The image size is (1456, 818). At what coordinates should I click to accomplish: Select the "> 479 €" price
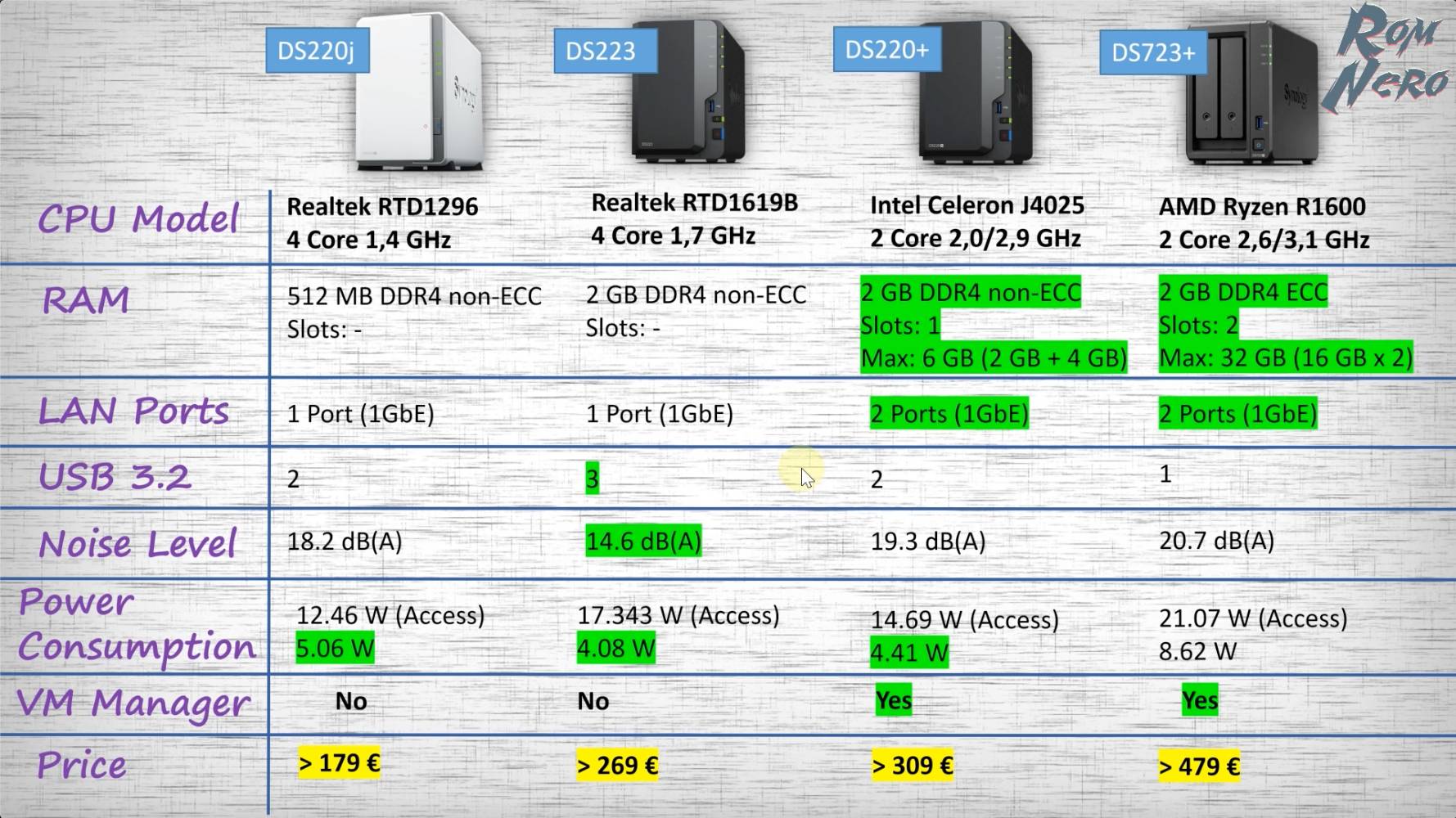click(x=1199, y=766)
